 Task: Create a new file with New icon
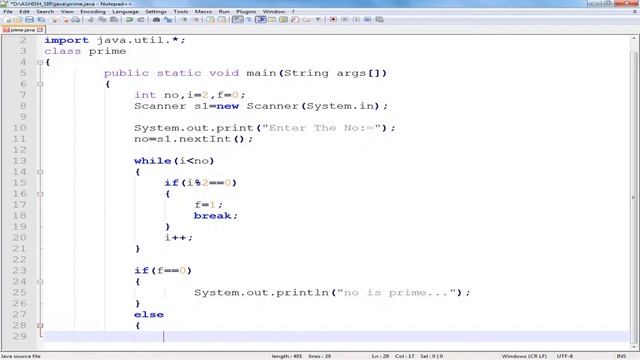[8, 20]
